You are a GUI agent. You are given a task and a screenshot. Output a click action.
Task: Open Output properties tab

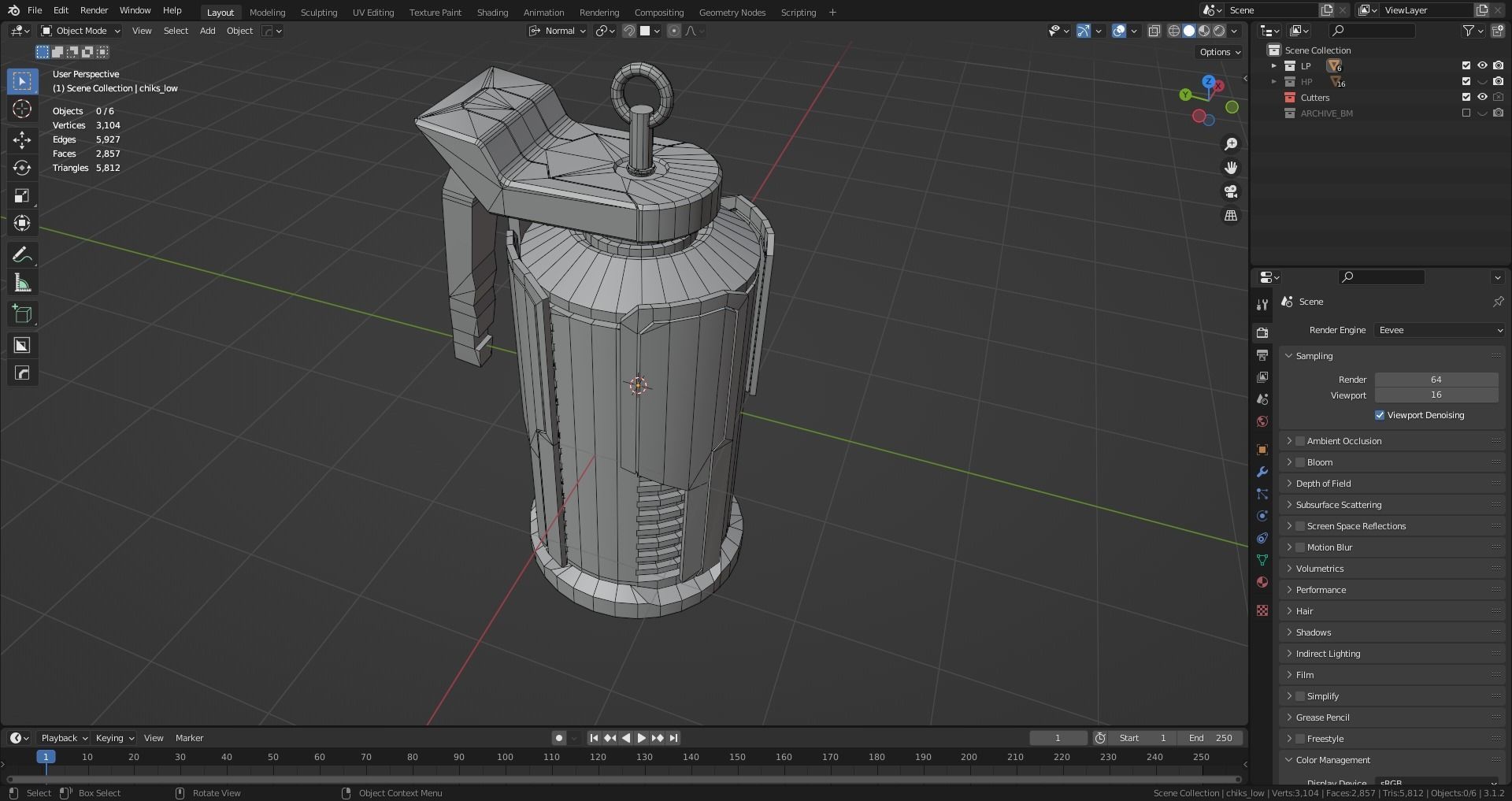(1262, 354)
